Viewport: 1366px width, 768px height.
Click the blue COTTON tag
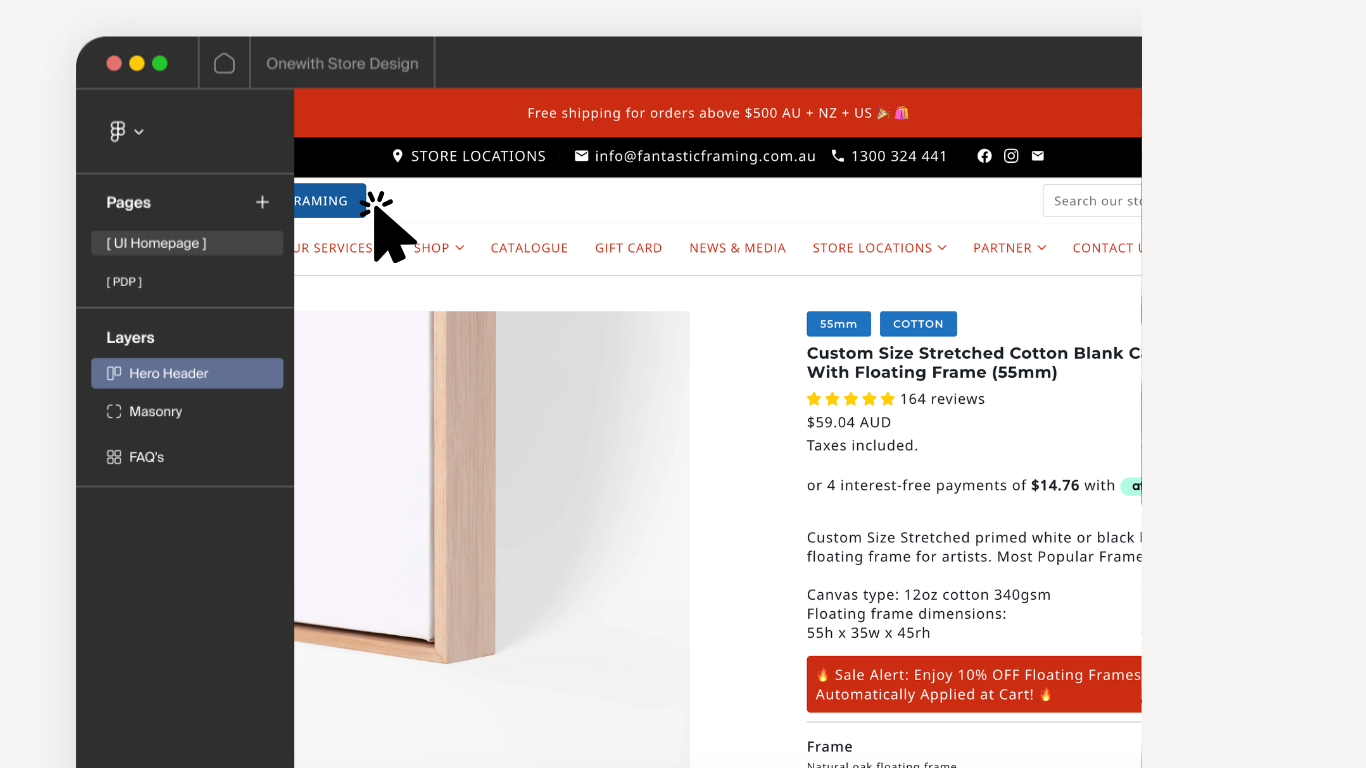(918, 324)
